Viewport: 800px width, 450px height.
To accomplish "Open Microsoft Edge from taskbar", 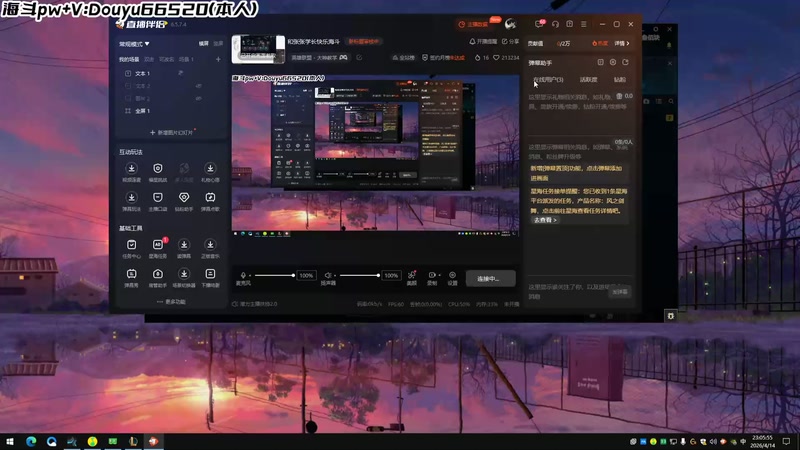I will point(31,441).
